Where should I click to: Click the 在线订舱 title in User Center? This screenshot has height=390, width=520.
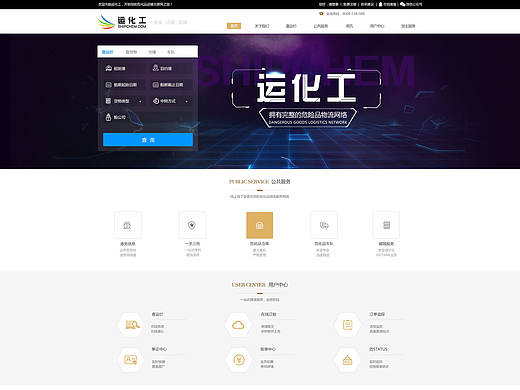click(x=268, y=314)
